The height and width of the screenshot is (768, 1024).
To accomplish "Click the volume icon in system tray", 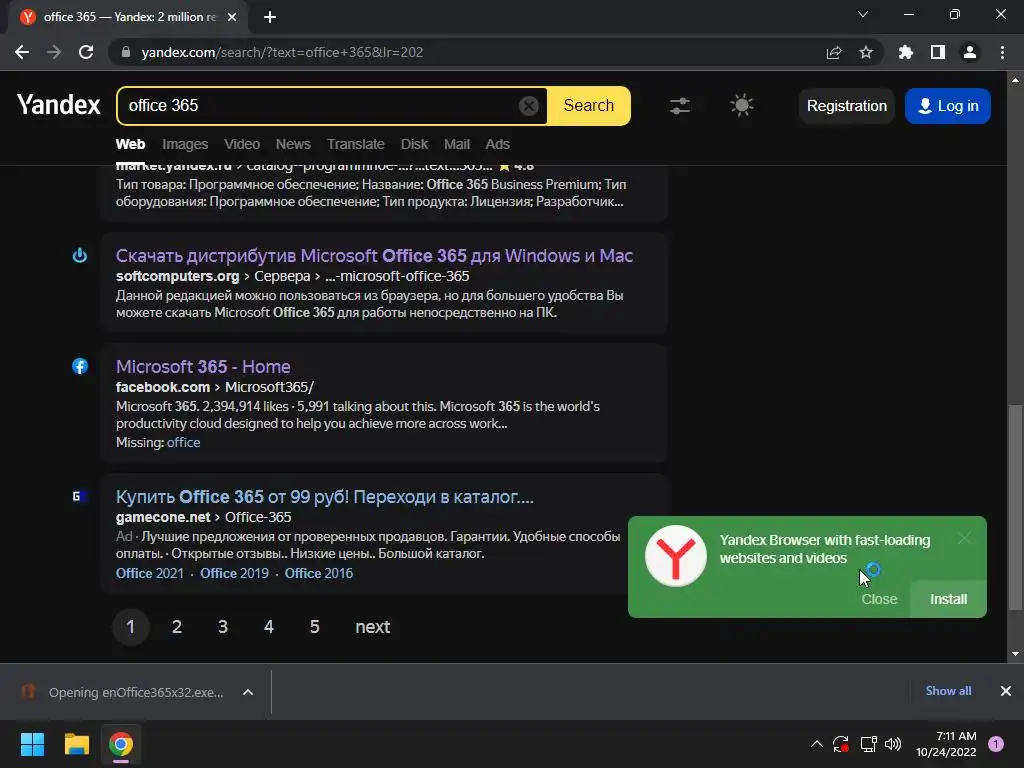I will pos(893,744).
